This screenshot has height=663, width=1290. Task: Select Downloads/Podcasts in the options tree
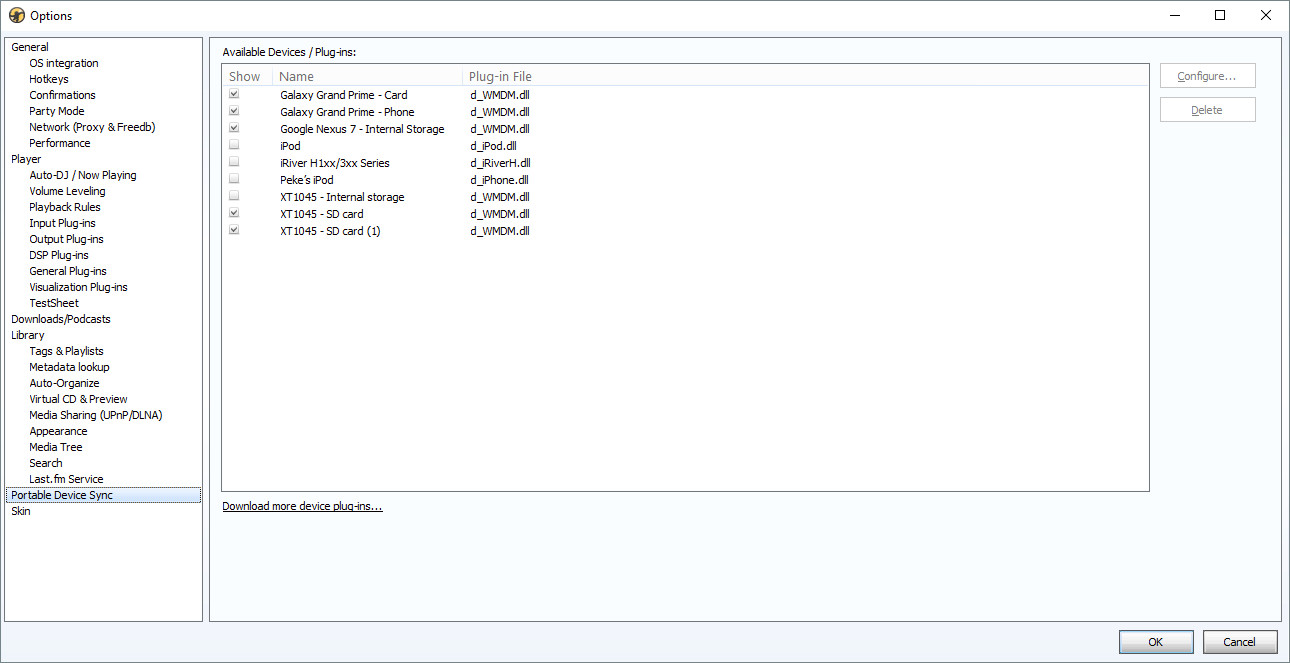pyautogui.click(x=61, y=319)
